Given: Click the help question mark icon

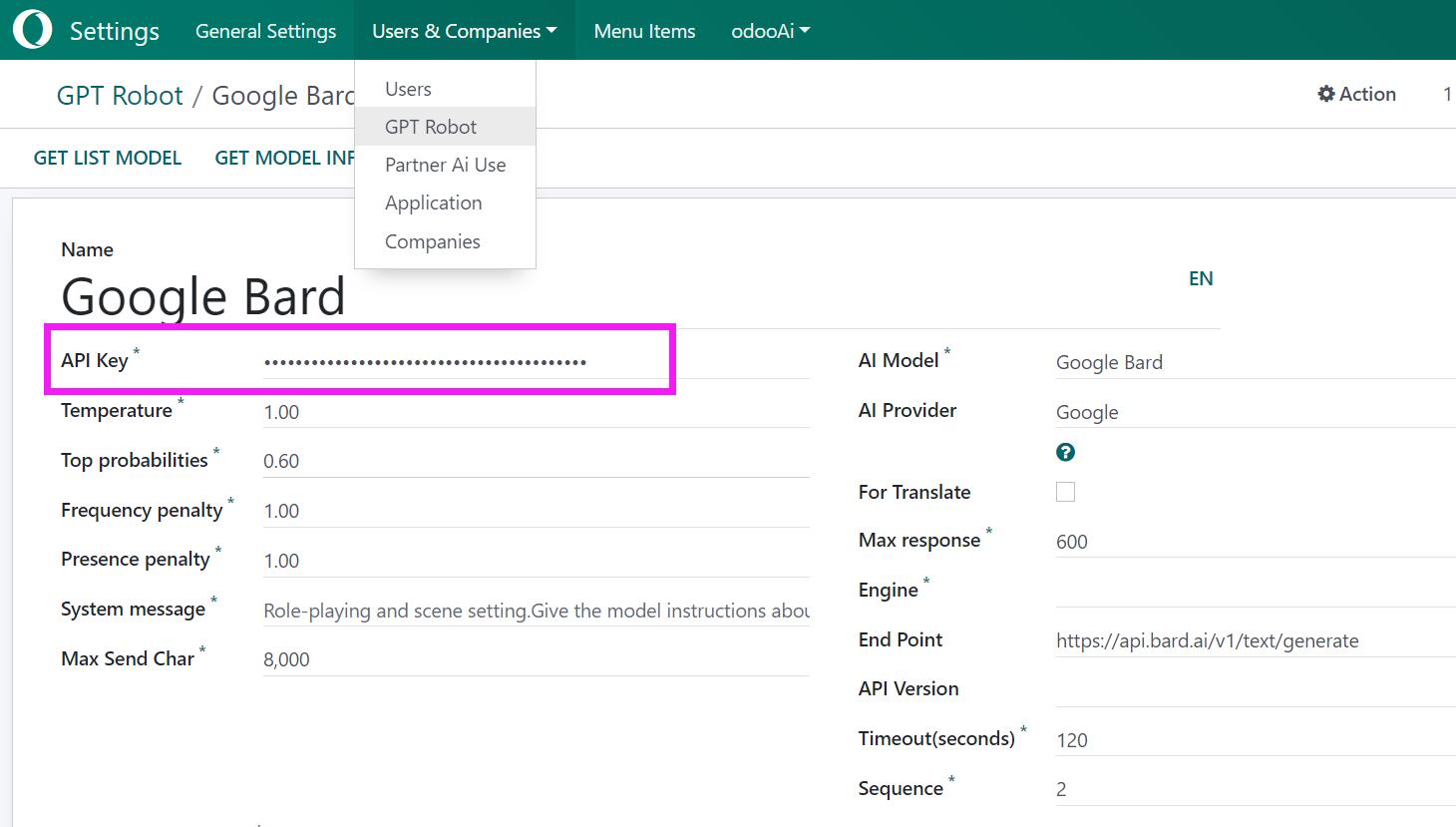Looking at the screenshot, I should coord(1065,453).
